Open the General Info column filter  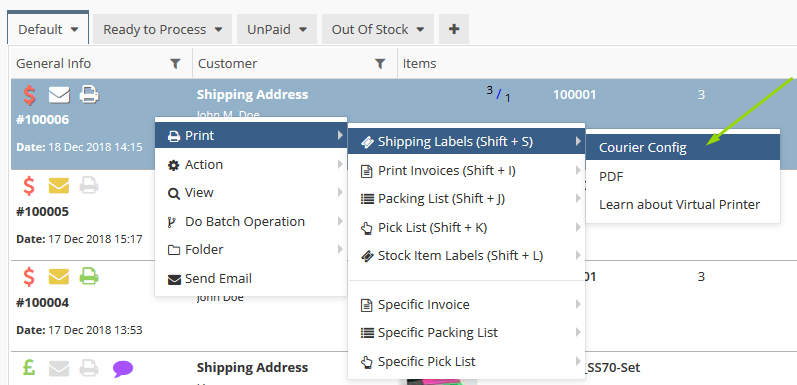click(x=175, y=64)
